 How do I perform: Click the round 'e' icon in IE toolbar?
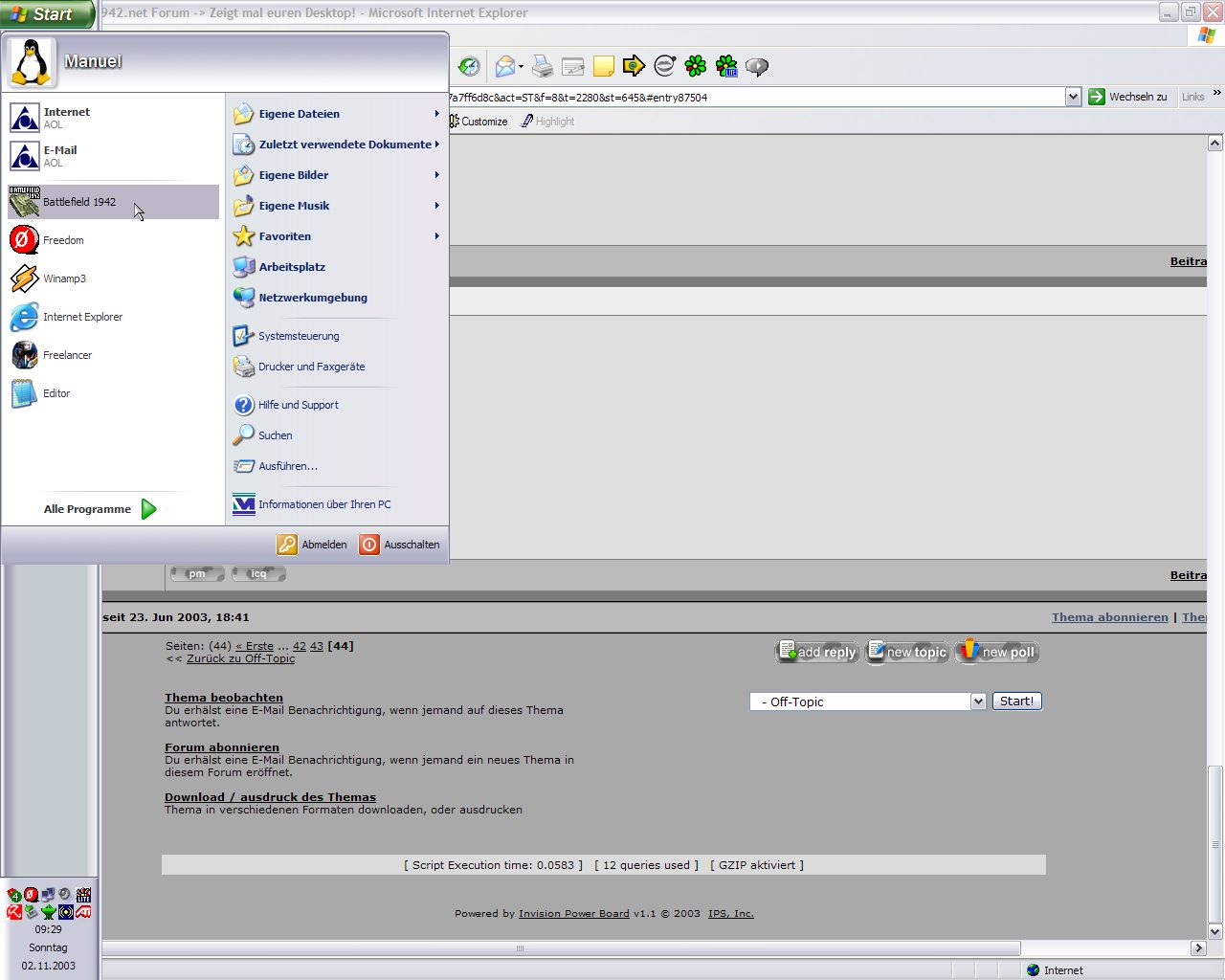pyautogui.click(x=665, y=66)
